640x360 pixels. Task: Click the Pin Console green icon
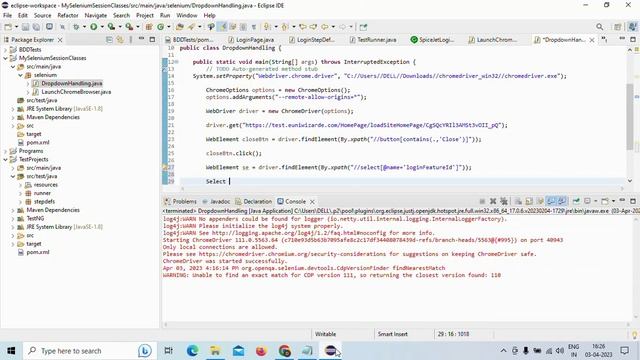point(576,201)
